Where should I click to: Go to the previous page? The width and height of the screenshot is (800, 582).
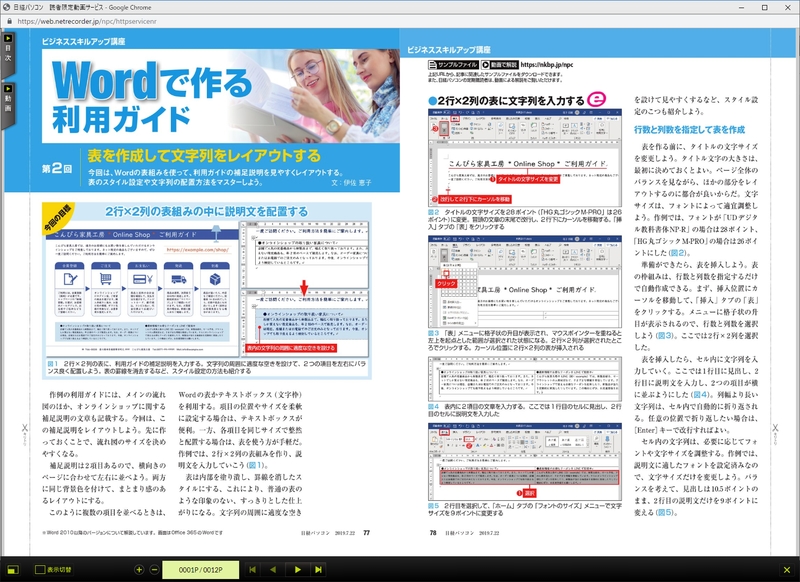(273, 570)
